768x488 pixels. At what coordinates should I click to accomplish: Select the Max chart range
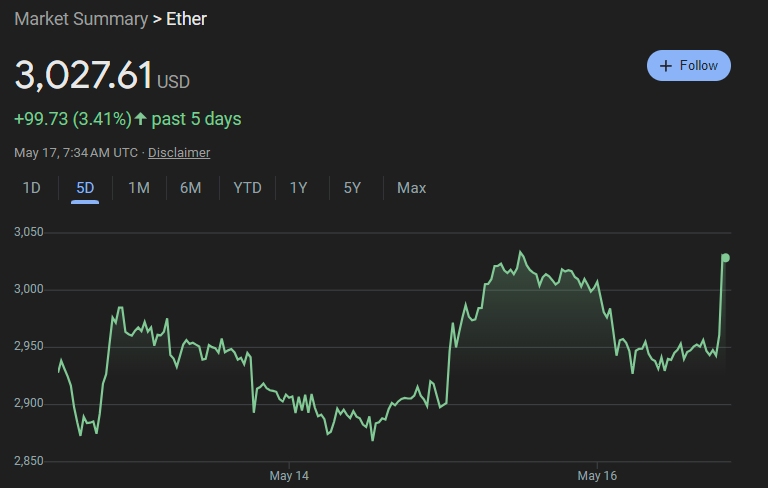tap(411, 188)
